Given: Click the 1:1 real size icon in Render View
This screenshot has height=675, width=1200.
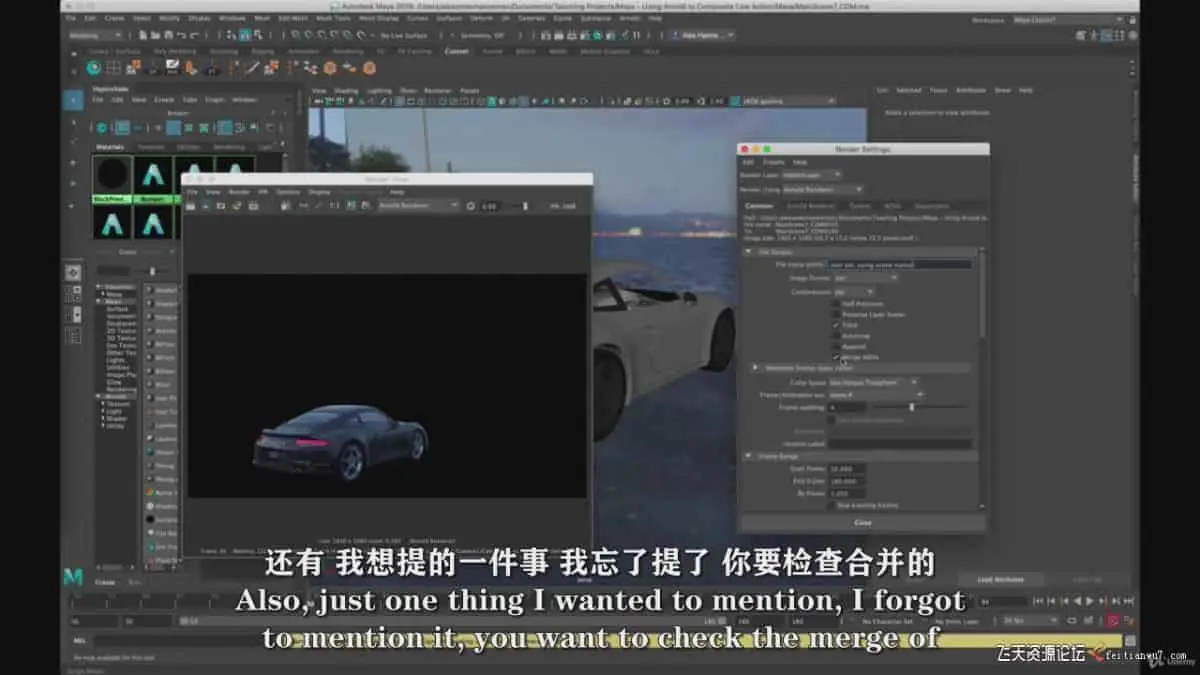Looking at the screenshot, I should [335, 205].
